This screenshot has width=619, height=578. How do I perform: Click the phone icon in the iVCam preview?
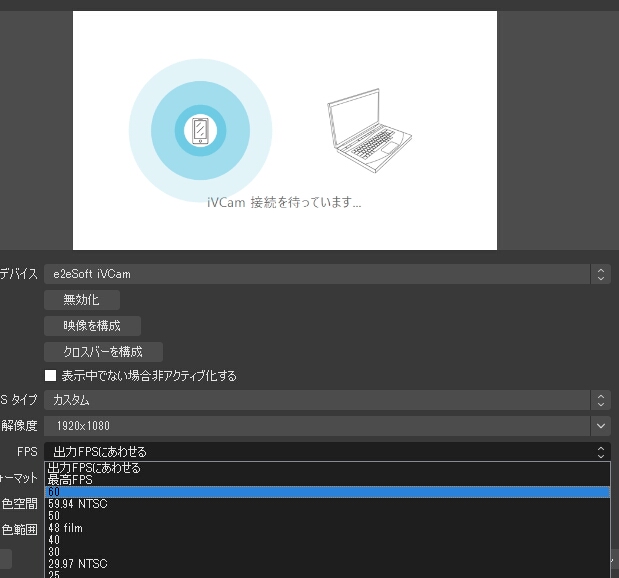[200, 131]
